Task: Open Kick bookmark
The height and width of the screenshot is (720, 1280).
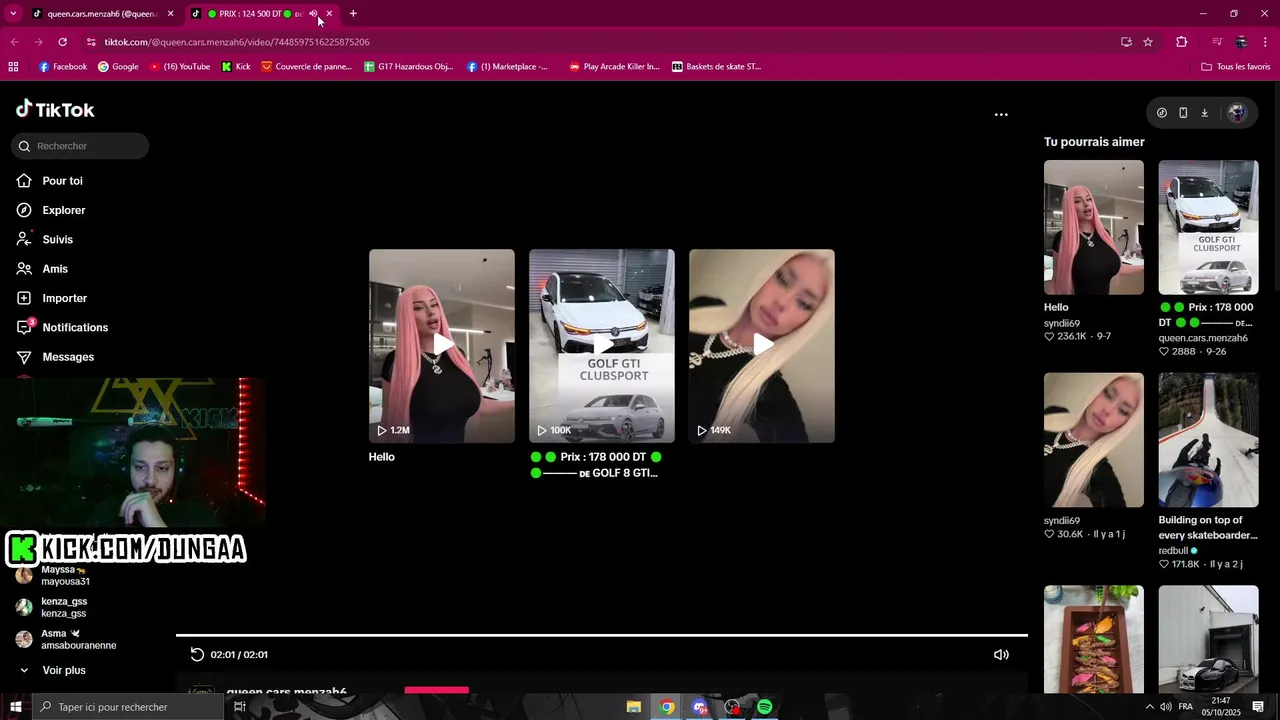Action: pos(236,67)
